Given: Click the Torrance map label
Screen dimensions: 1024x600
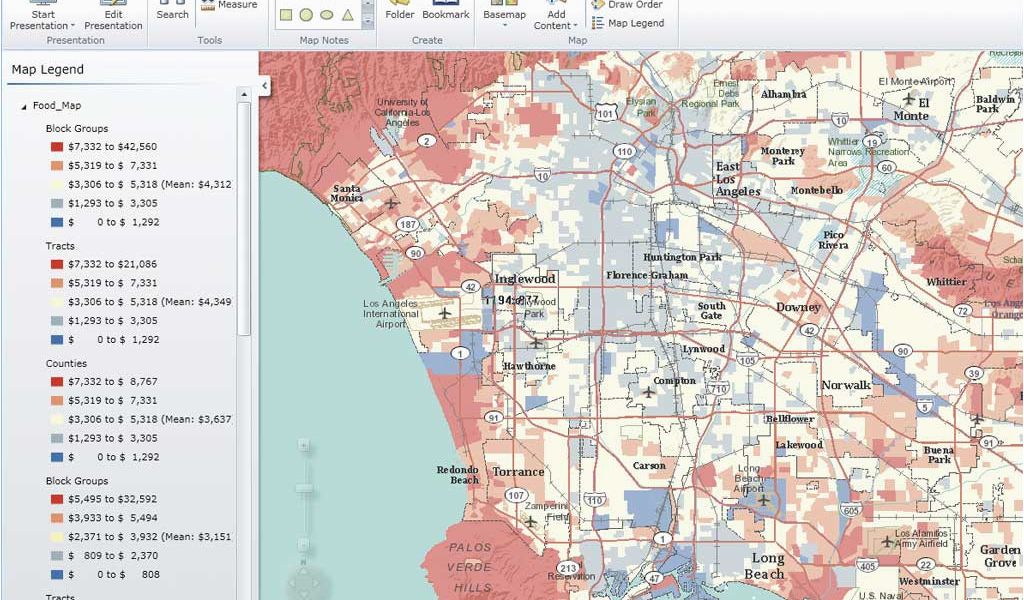Looking at the screenshot, I should tap(518, 471).
